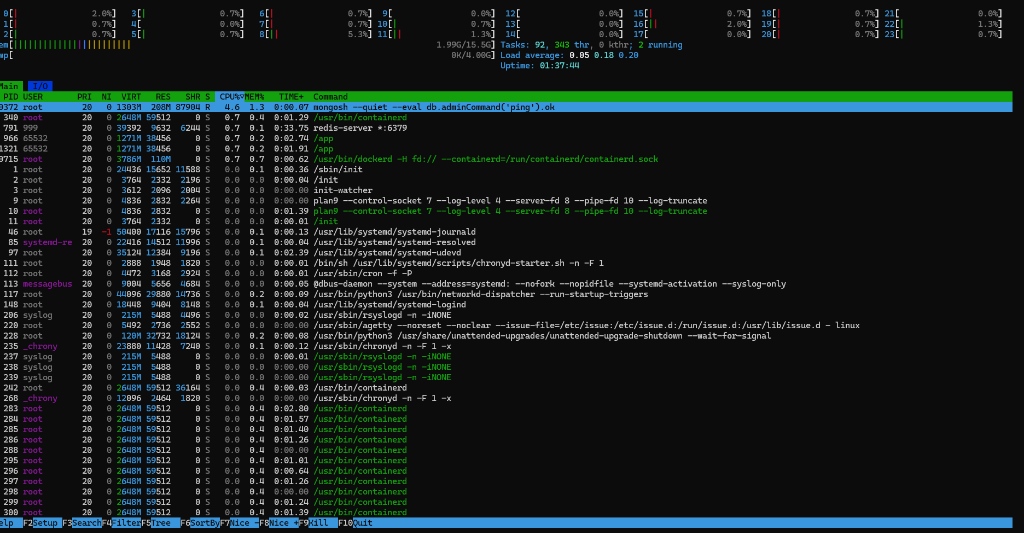
Task: Sort by the SHR column header
Action: [193, 97]
